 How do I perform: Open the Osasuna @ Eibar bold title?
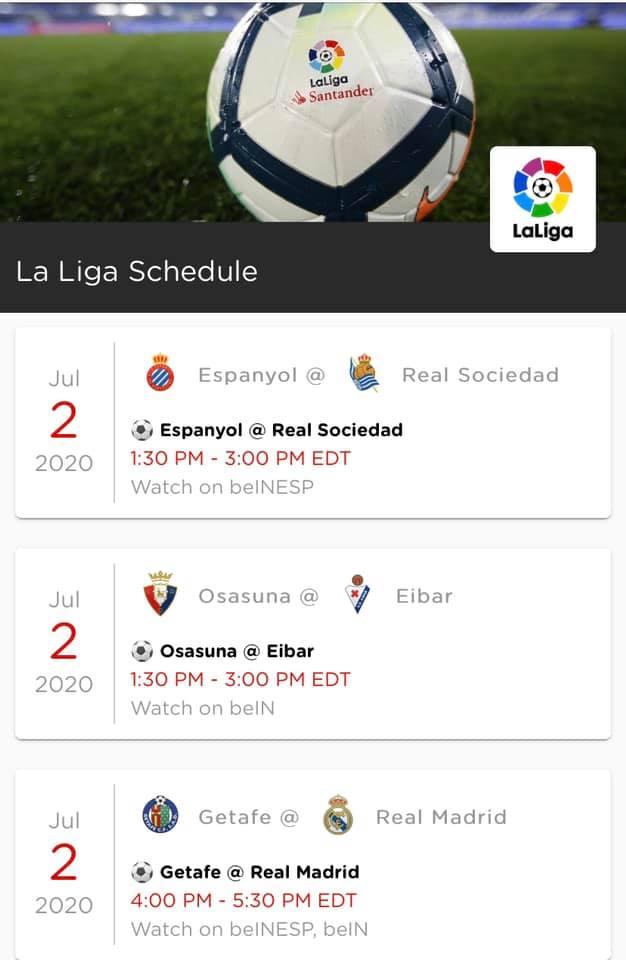point(237,651)
